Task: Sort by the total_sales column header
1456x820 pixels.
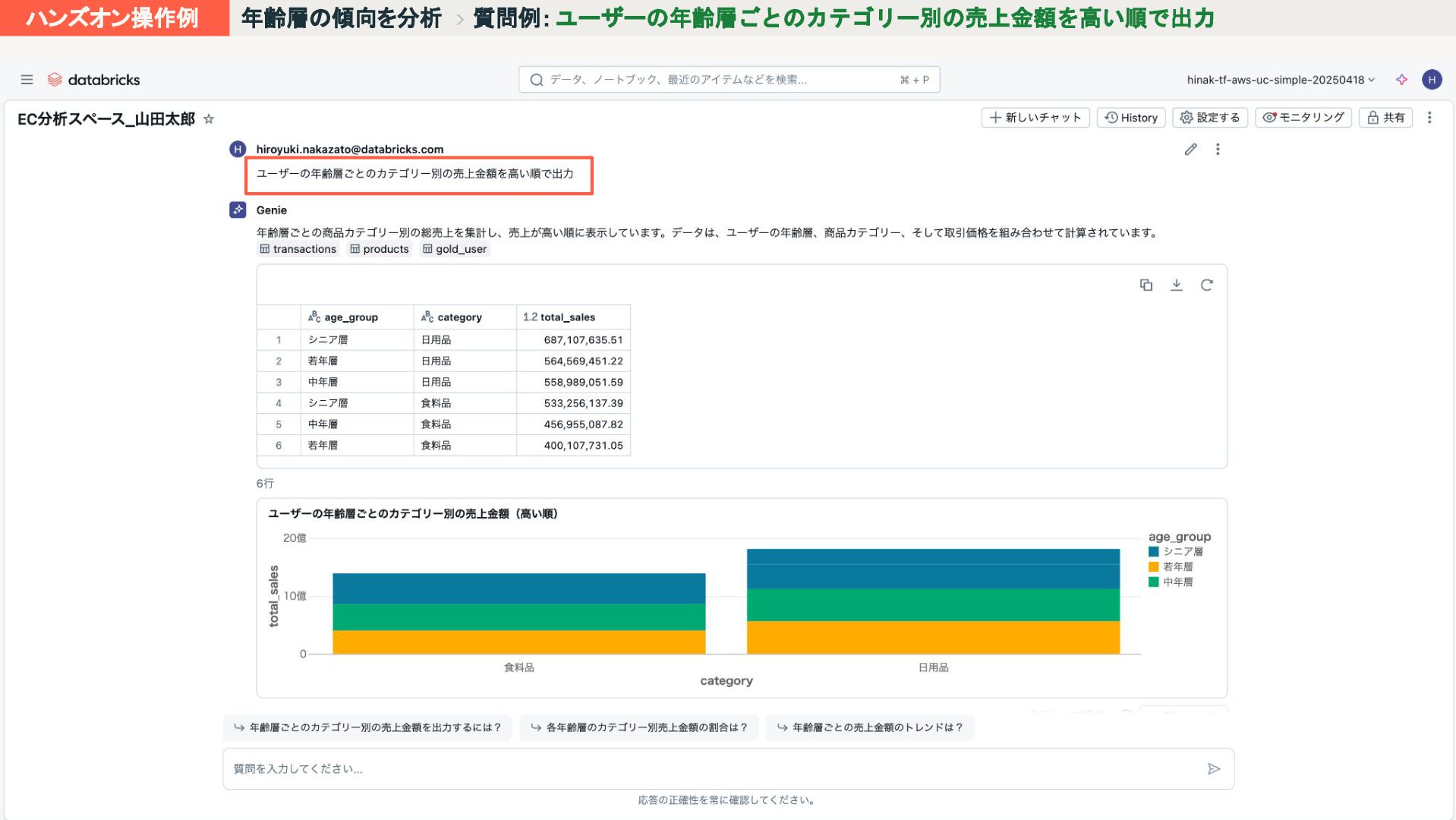Action: [573, 317]
